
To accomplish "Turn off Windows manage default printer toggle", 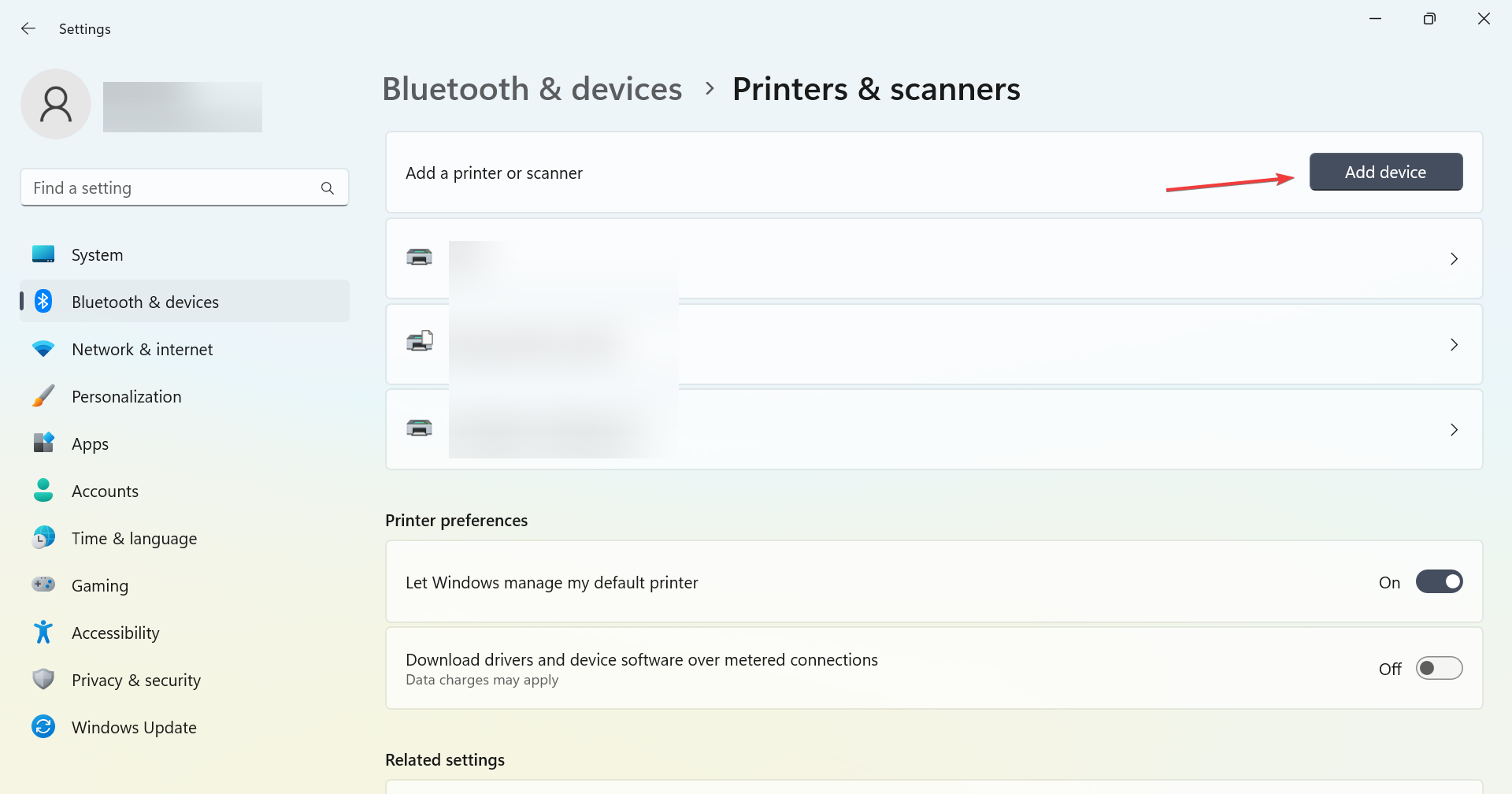I will point(1439,581).
